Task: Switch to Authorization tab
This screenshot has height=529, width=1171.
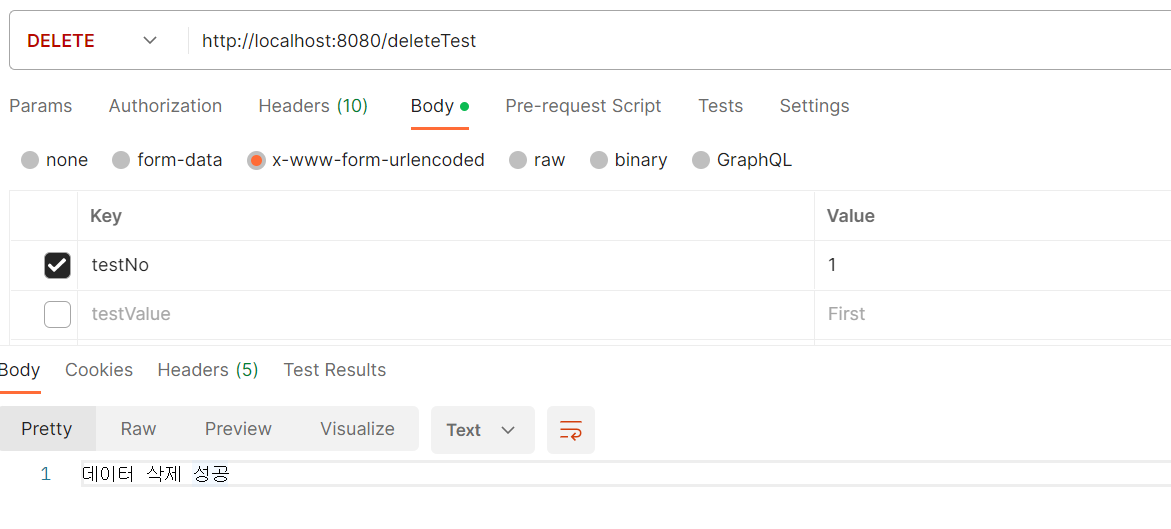Action: [x=165, y=106]
